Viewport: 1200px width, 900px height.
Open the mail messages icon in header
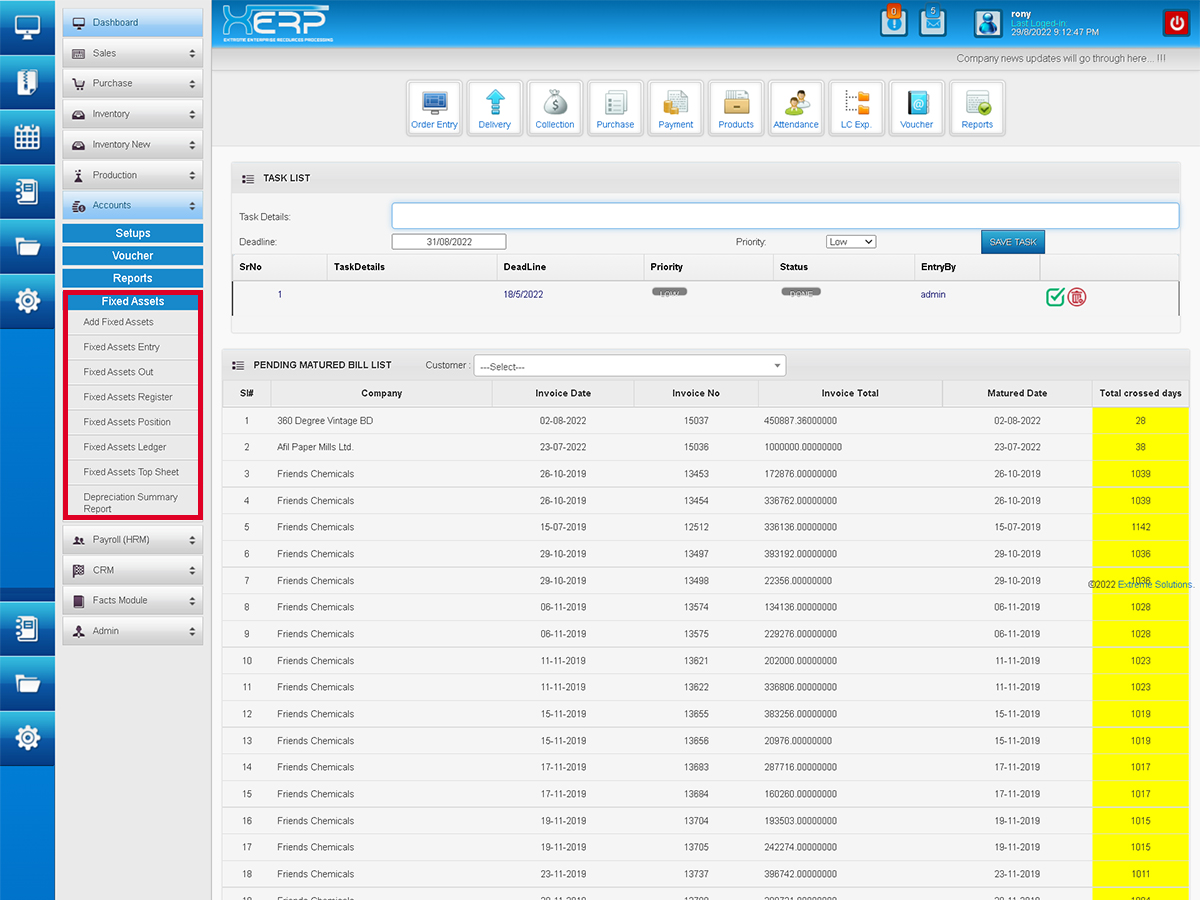[x=932, y=22]
